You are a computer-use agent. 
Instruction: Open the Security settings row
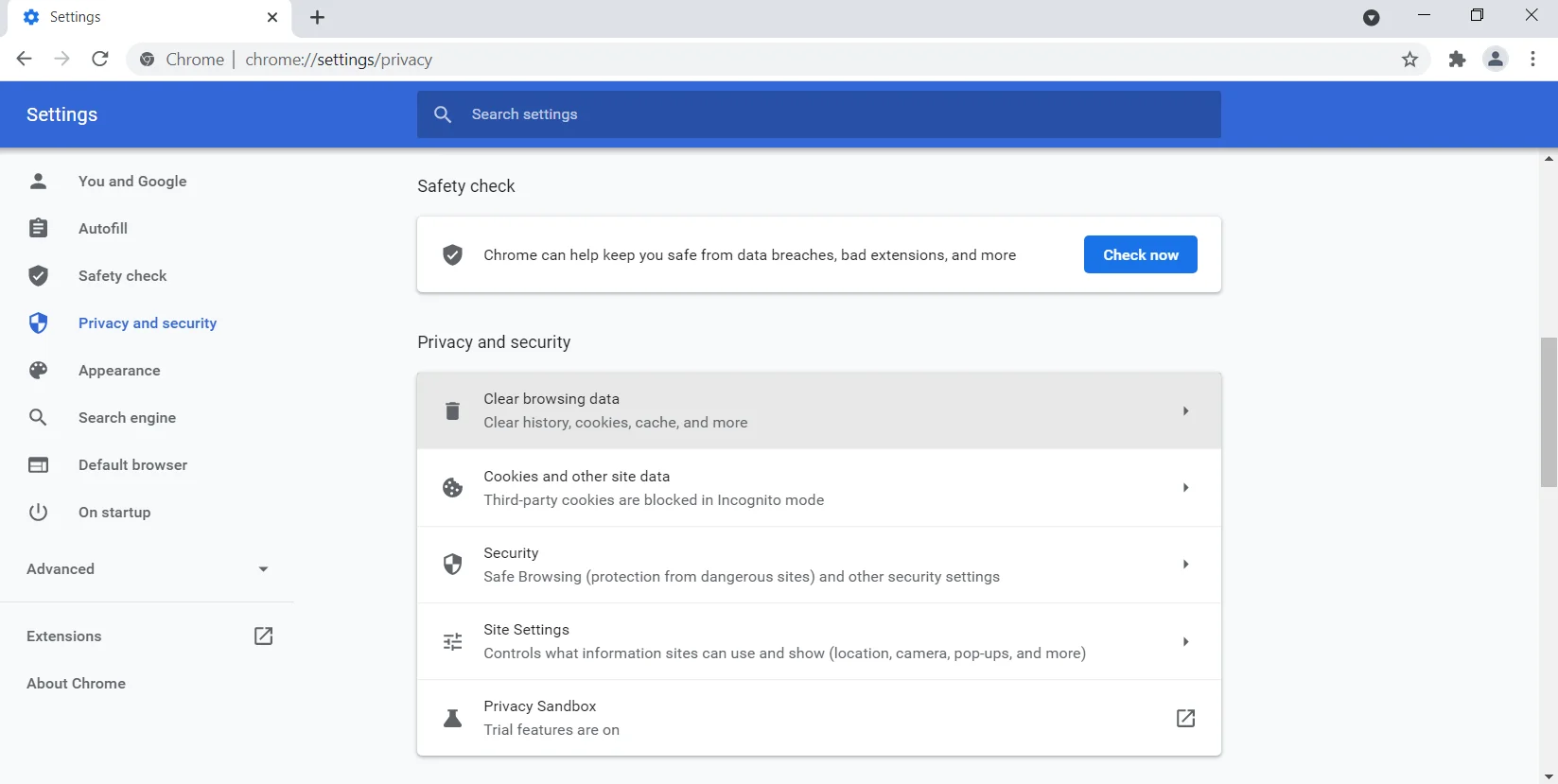coord(819,565)
